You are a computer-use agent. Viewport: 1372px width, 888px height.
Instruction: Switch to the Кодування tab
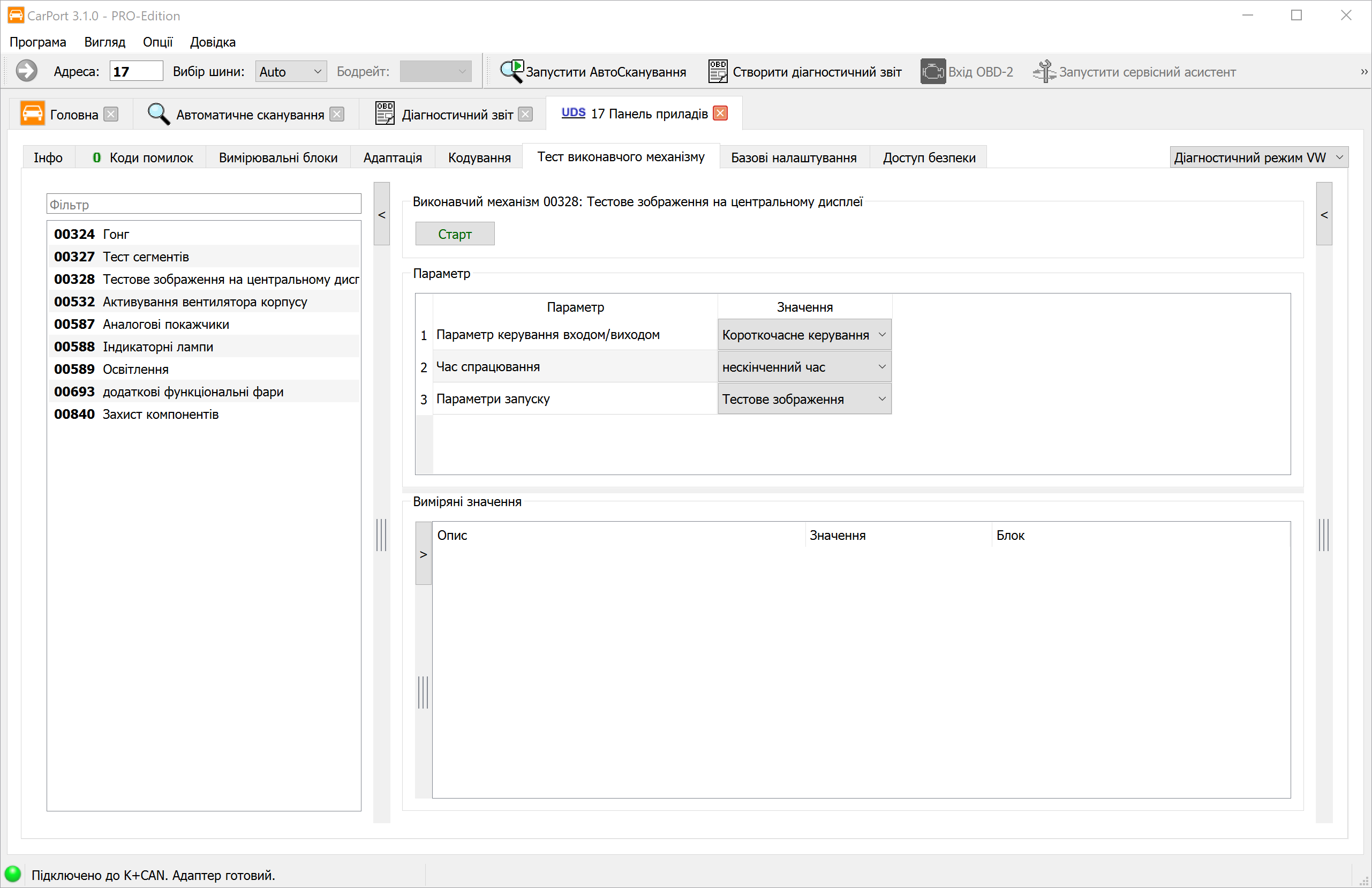pos(479,157)
